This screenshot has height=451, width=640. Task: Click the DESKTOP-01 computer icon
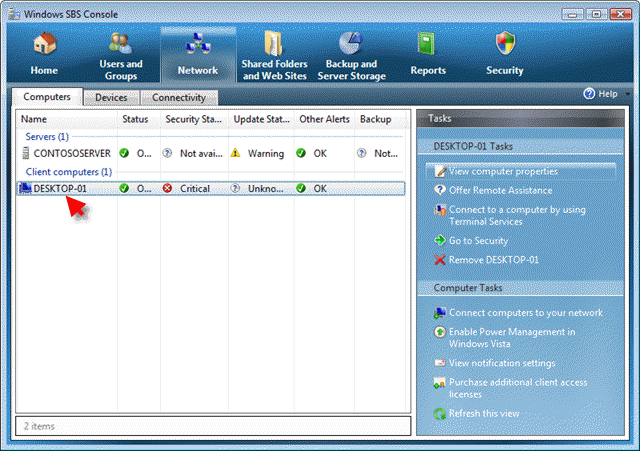pyautogui.click(x=25, y=189)
